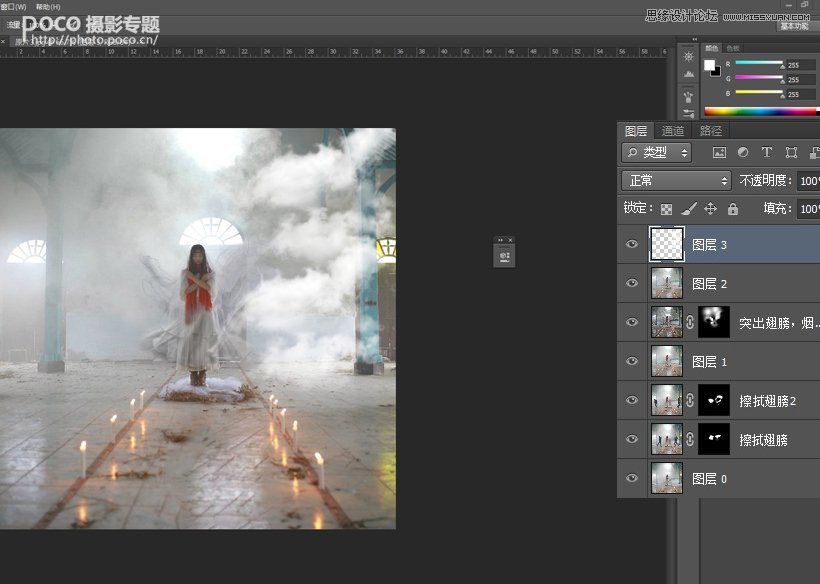Hide the 图层 3 layer

(x=632, y=244)
